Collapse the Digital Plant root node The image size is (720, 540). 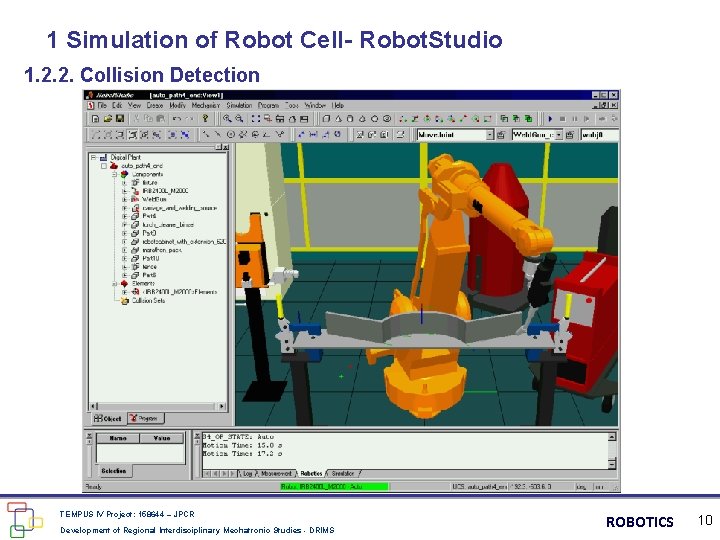click(x=94, y=157)
